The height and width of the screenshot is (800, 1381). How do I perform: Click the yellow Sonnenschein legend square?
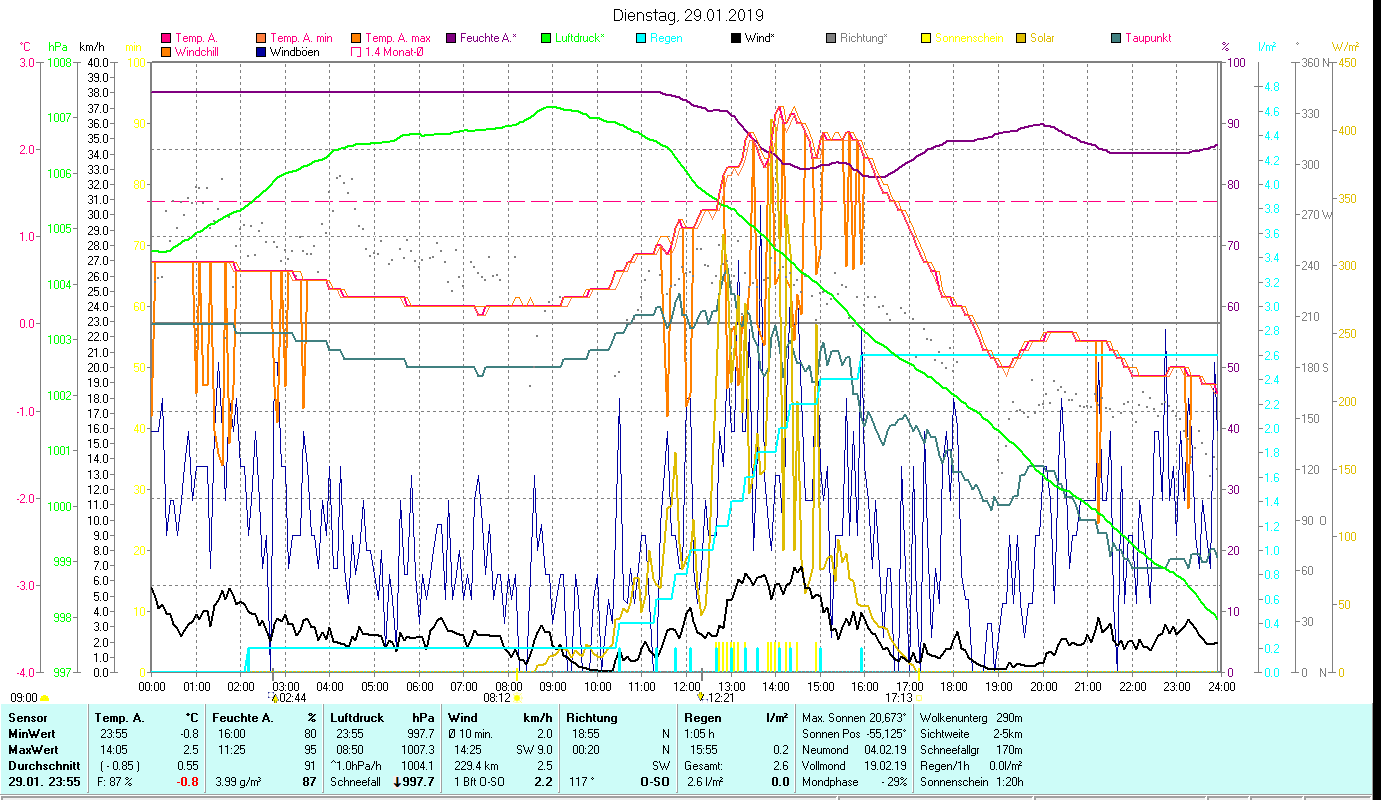pyautogui.click(x=926, y=39)
